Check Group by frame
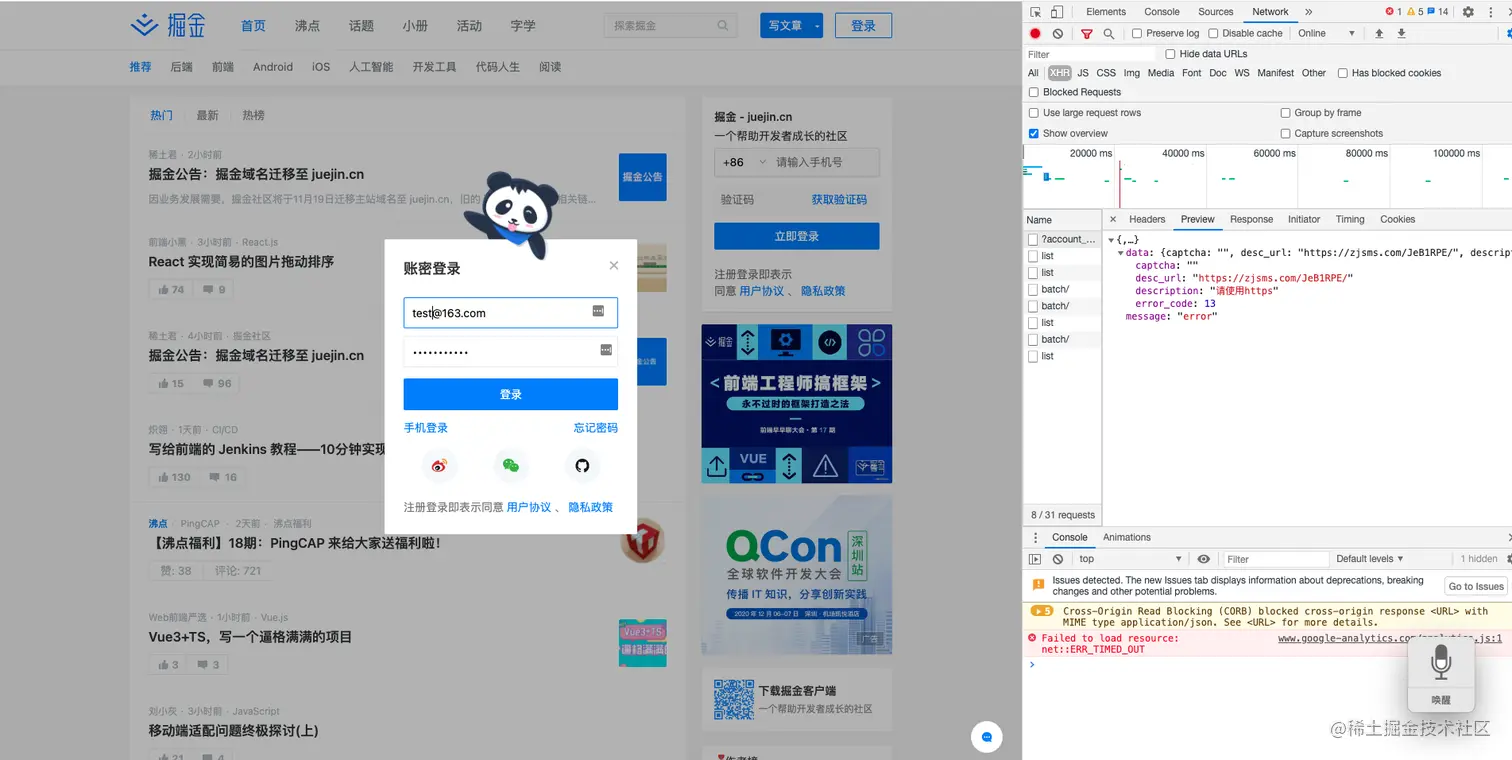The image size is (1512, 760). pyautogui.click(x=1286, y=113)
